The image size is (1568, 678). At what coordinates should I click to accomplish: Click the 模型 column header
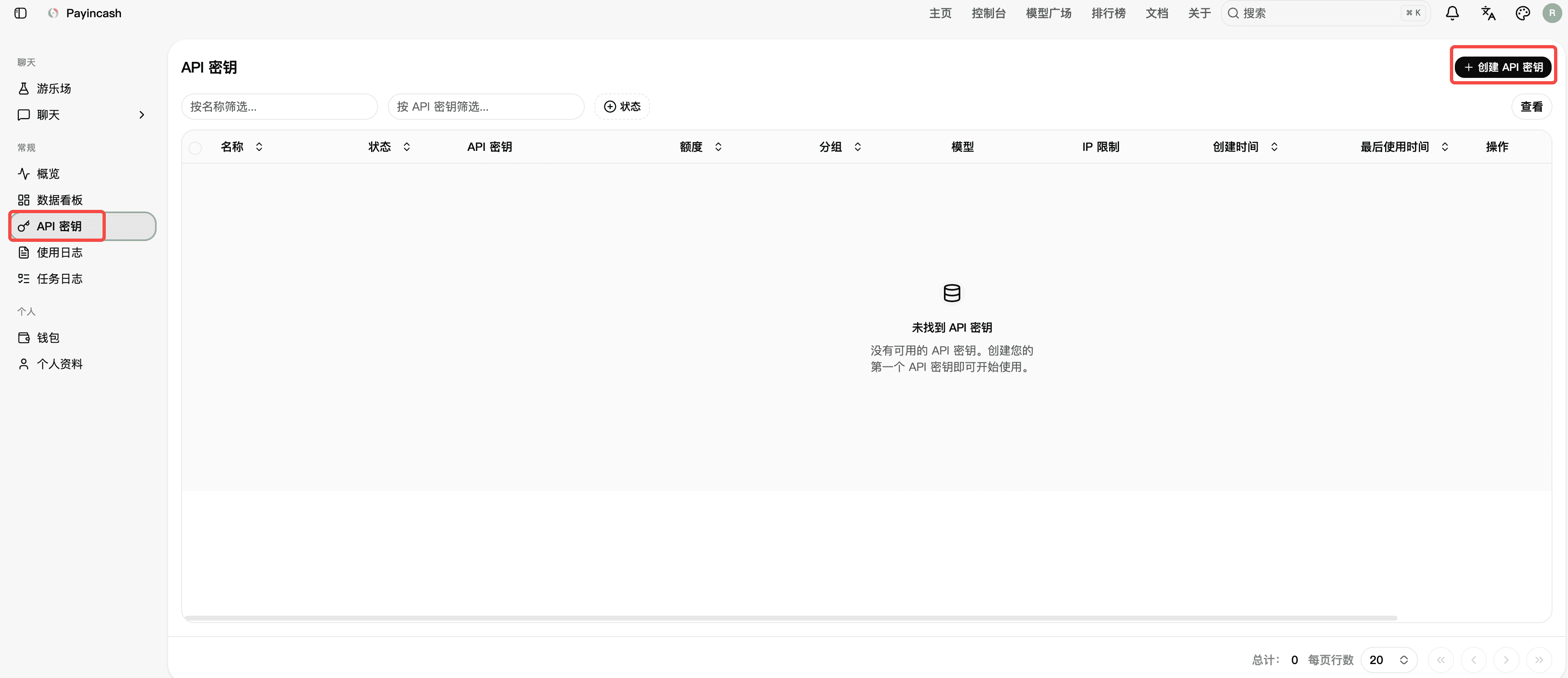coord(962,147)
